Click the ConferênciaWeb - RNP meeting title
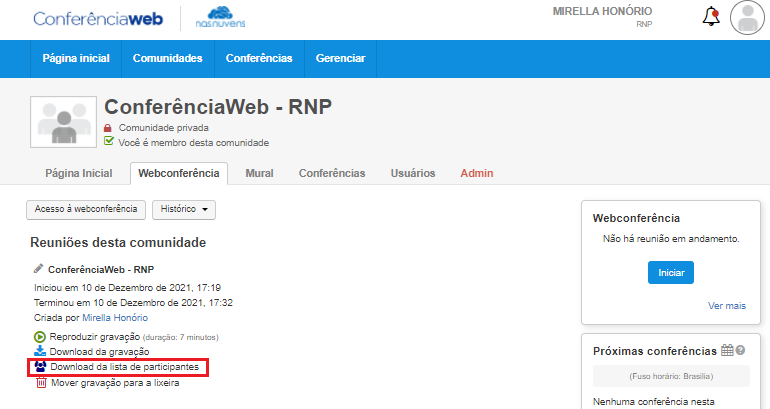Screen dimensions: 770x409 coord(101,270)
